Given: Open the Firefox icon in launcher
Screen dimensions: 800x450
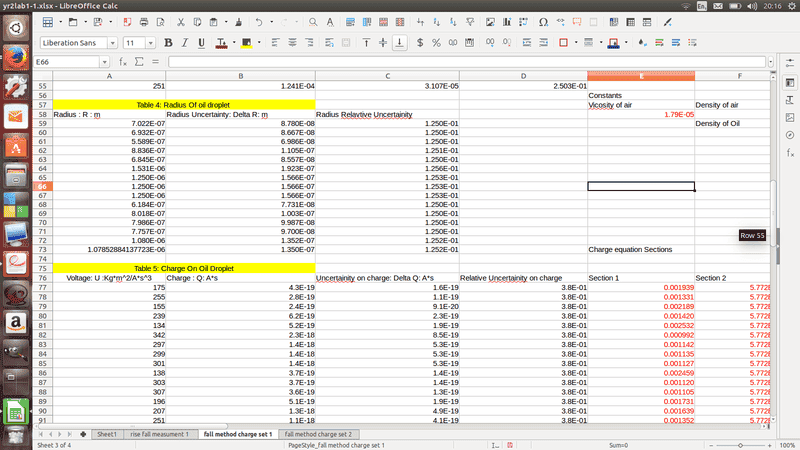Looking at the screenshot, I should click(x=16, y=57).
